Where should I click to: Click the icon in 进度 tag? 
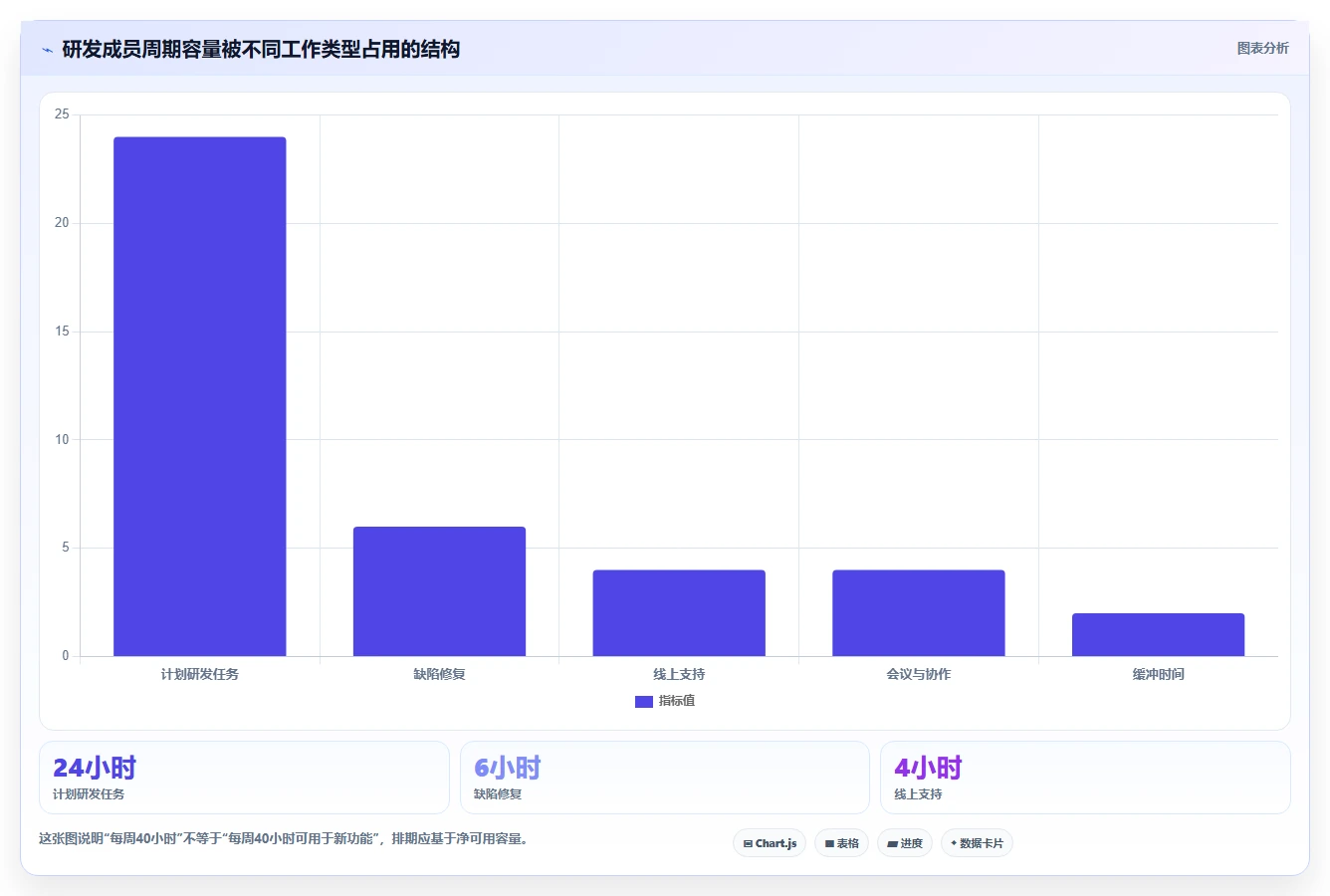(x=893, y=843)
